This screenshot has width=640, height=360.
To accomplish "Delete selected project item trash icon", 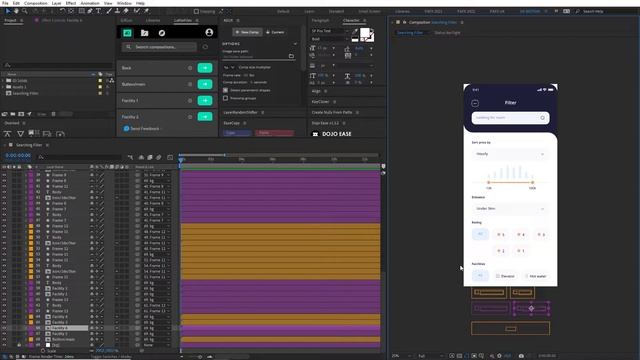I will click(x=53, y=114).
